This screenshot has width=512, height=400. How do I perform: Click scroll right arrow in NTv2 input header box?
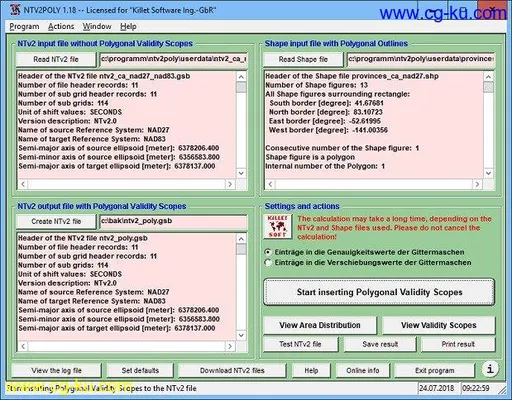(230, 184)
